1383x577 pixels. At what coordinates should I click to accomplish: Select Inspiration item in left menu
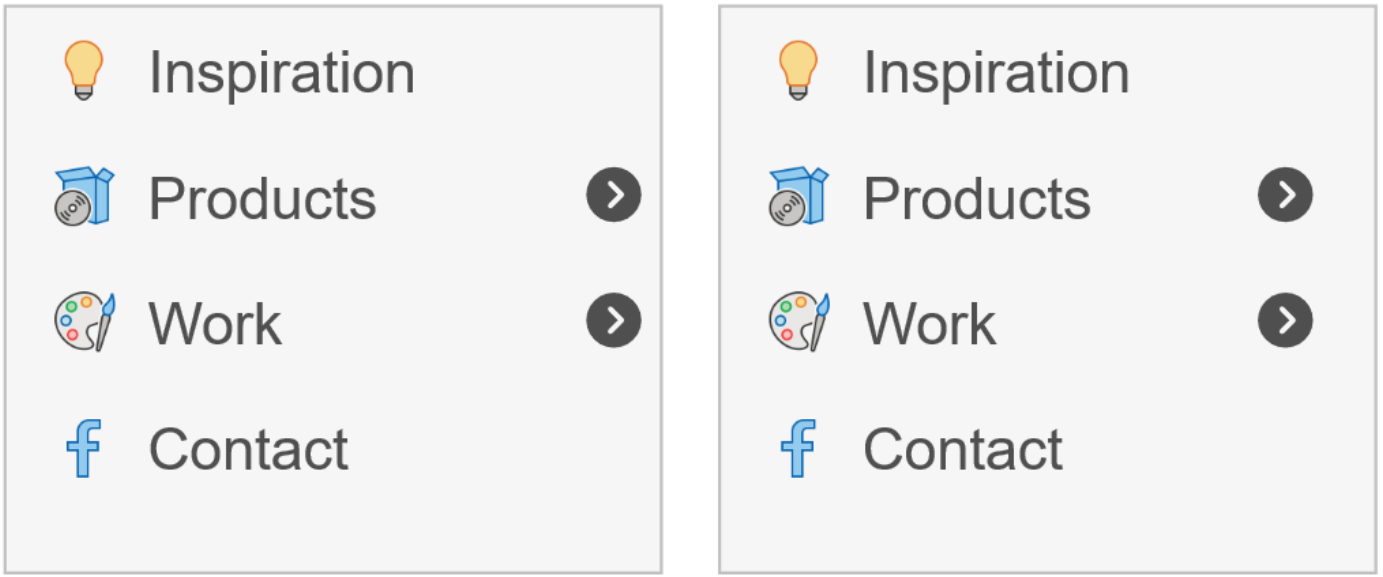[x=281, y=72]
